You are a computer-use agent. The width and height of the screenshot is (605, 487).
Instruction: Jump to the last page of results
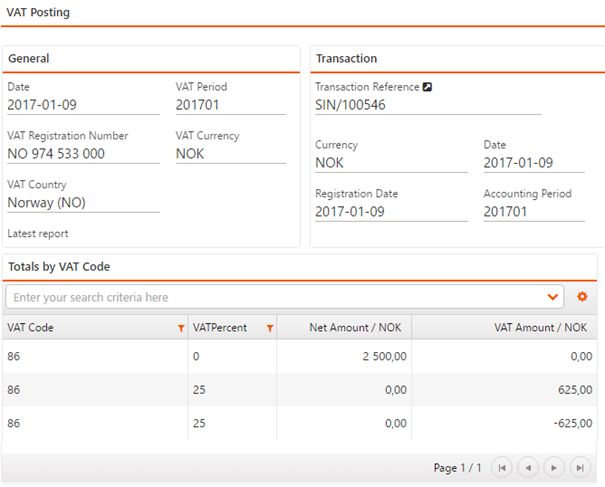coord(580,467)
